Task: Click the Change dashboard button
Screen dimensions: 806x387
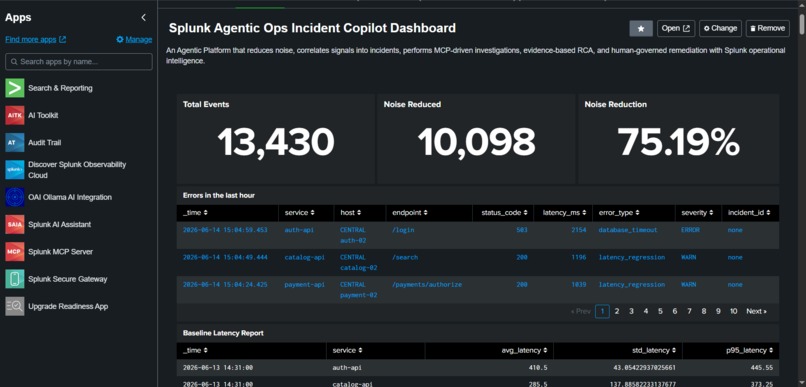Action: pos(720,28)
